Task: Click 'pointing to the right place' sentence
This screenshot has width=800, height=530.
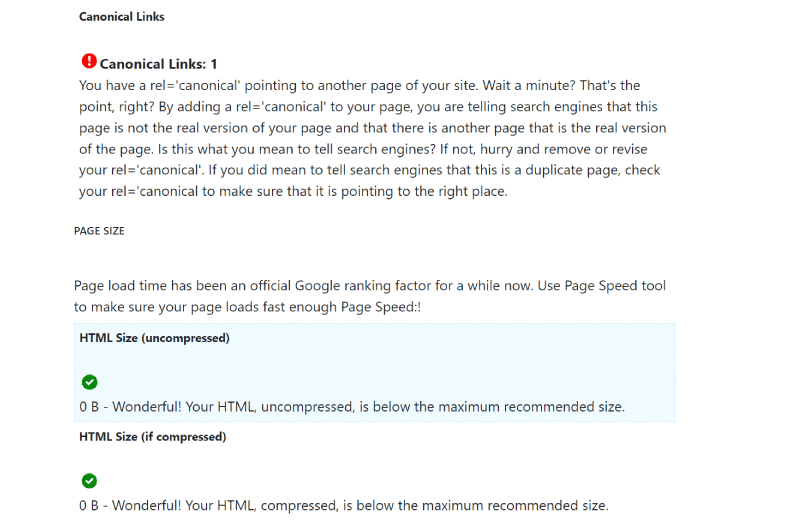Action: coord(424,191)
